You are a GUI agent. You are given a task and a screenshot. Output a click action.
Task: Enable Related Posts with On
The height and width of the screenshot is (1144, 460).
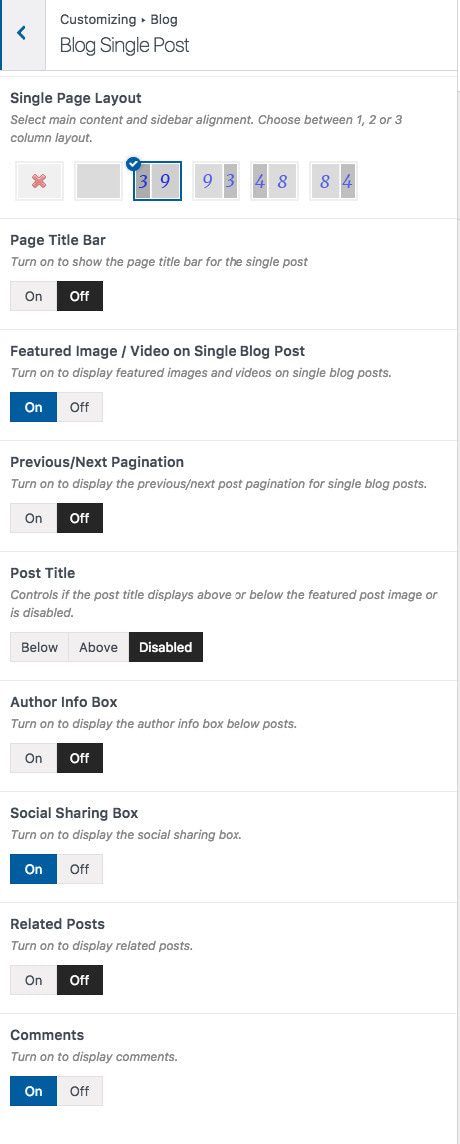[x=34, y=980]
